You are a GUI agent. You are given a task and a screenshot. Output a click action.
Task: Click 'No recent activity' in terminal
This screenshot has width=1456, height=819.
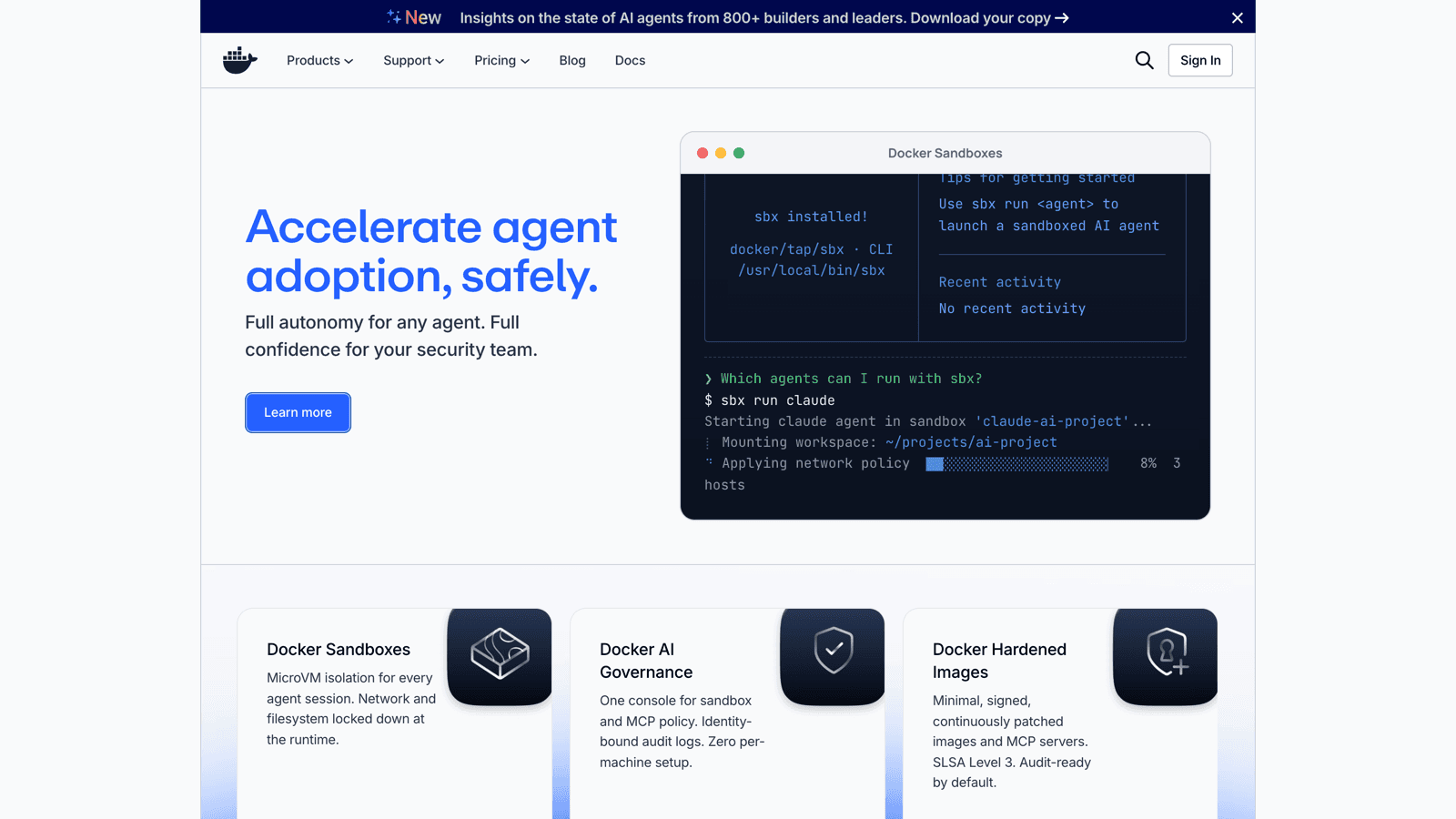point(1012,308)
